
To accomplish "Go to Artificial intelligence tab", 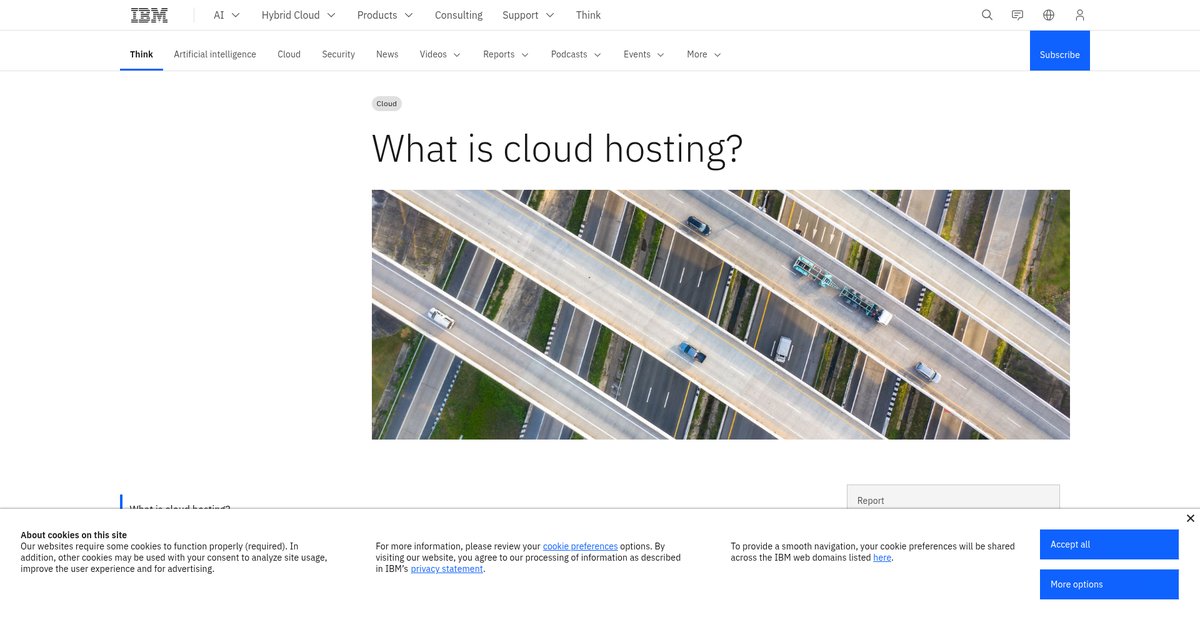I will coord(215,54).
